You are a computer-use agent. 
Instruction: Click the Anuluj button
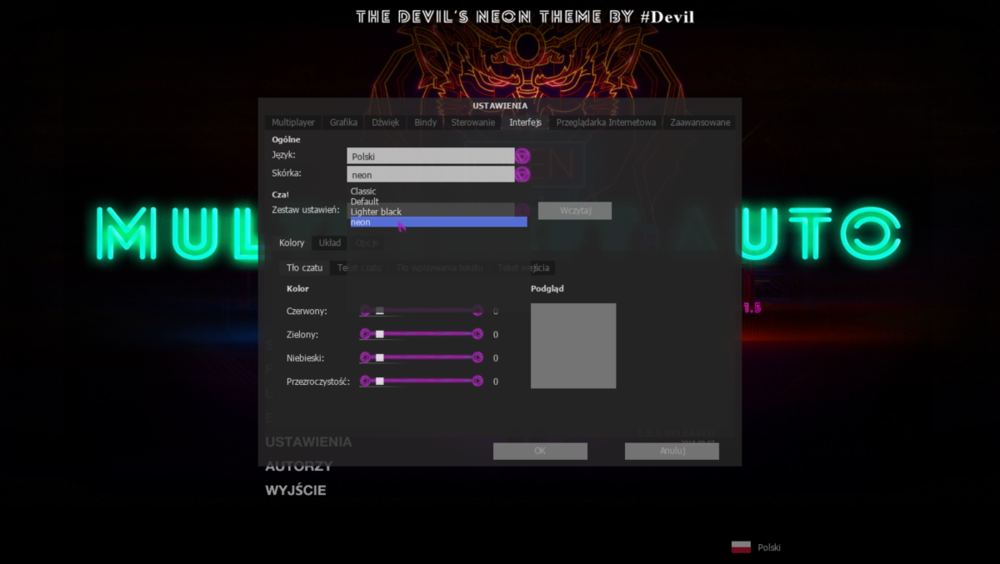(672, 450)
